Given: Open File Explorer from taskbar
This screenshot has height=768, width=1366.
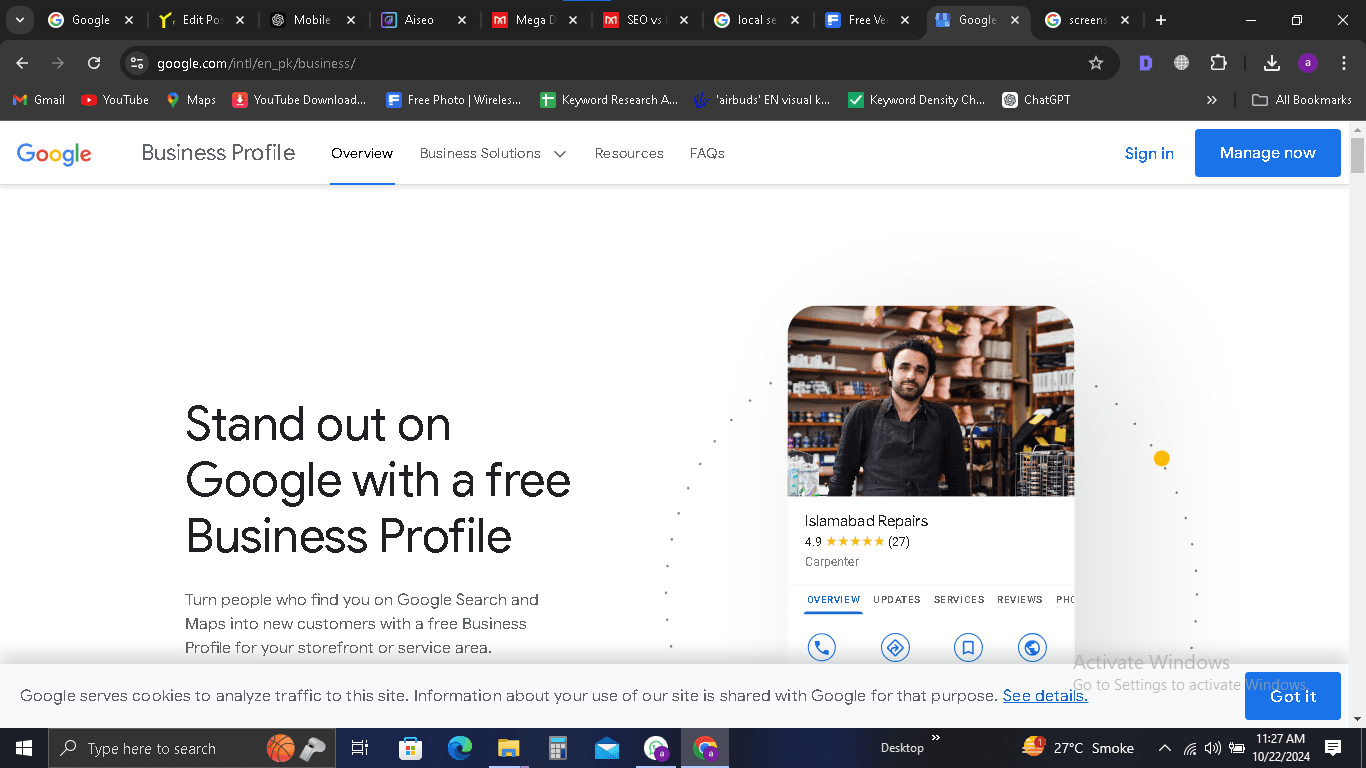Looking at the screenshot, I should tap(508, 748).
